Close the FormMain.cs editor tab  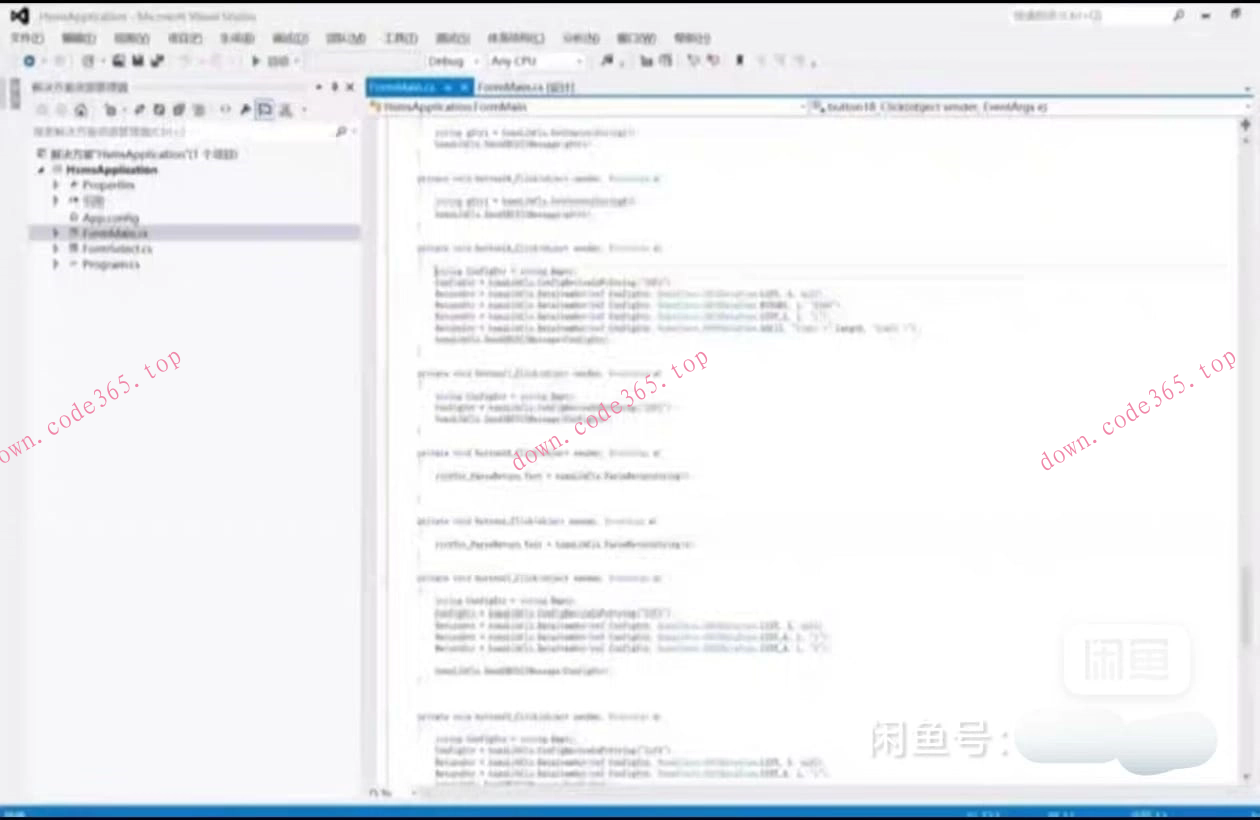pos(464,88)
